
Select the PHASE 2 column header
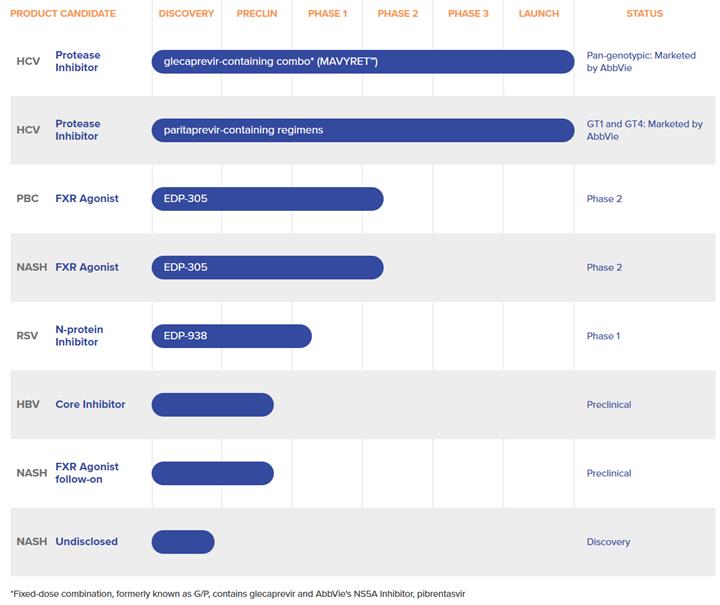tap(398, 14)
